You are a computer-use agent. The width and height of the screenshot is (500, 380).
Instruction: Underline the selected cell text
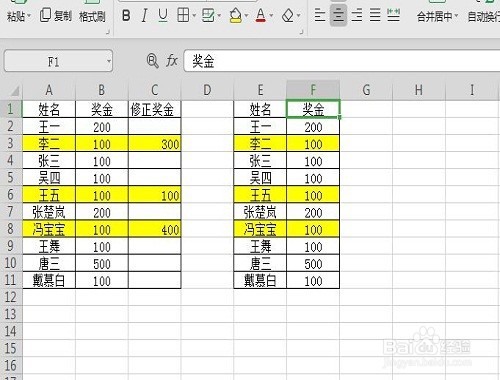[163, 15]
